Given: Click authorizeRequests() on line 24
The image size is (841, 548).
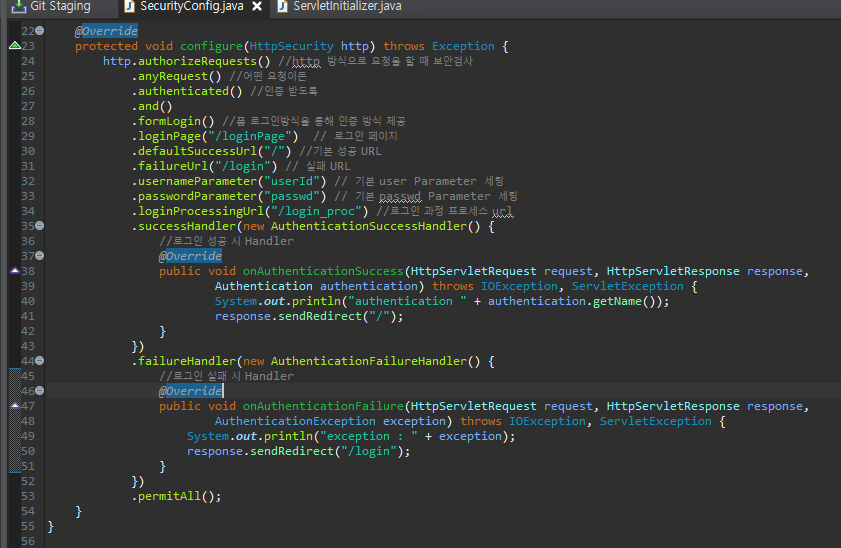Looking at the screenshot, I should [204, 62].
